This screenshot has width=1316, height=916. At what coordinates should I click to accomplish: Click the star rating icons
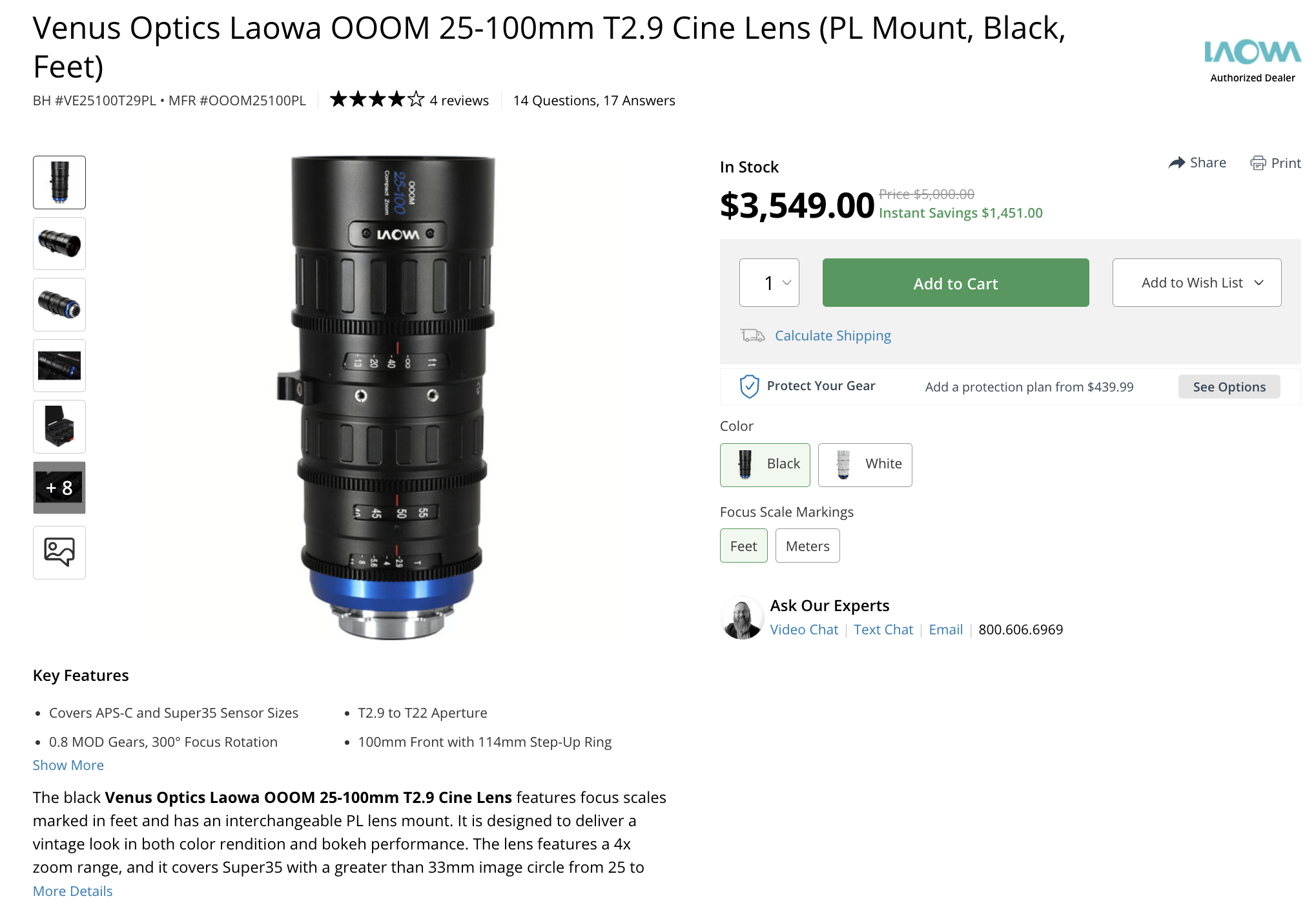(377, 99)
